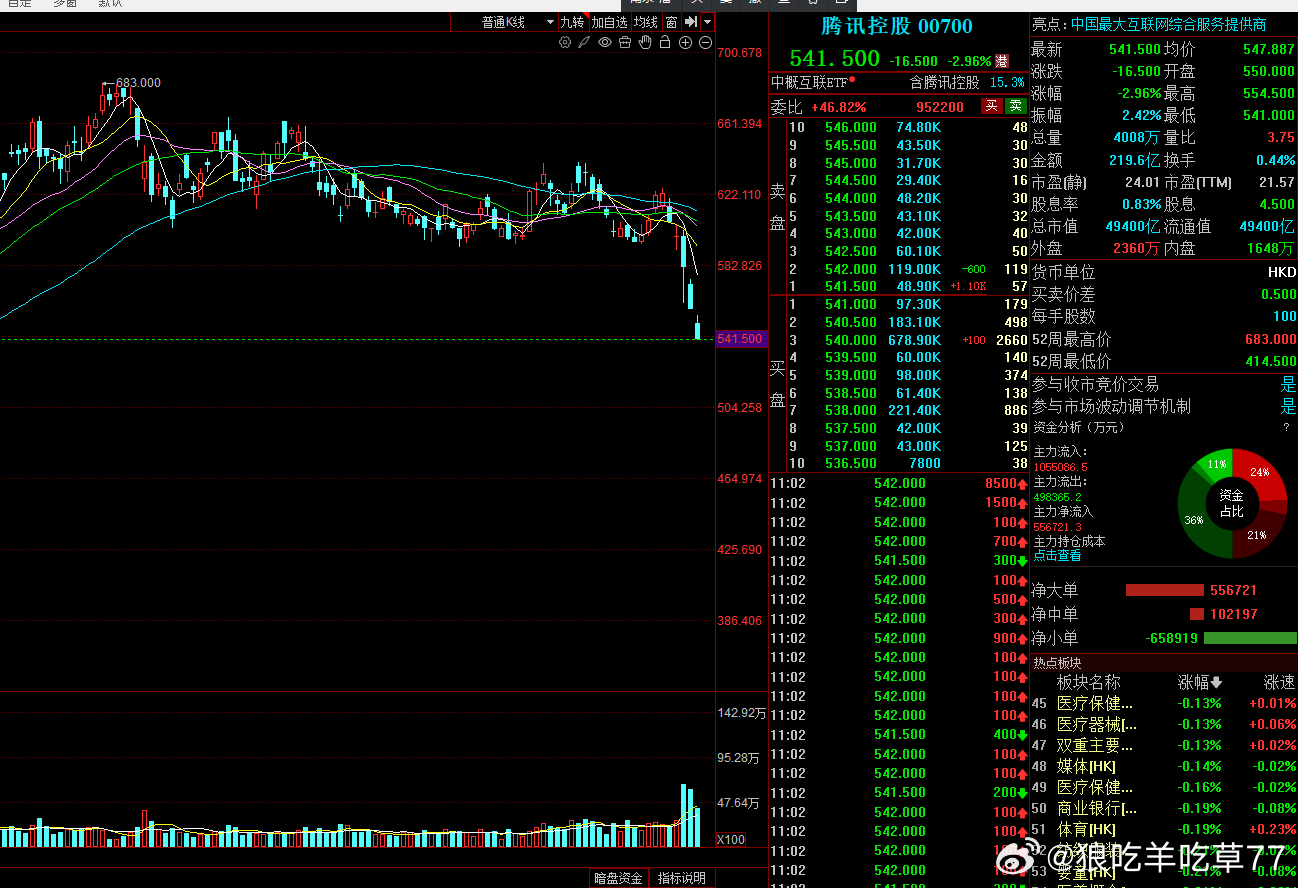The image size is (1298, 888).
Task: Zoom in chart with plus icon
Action: (685, 42)
